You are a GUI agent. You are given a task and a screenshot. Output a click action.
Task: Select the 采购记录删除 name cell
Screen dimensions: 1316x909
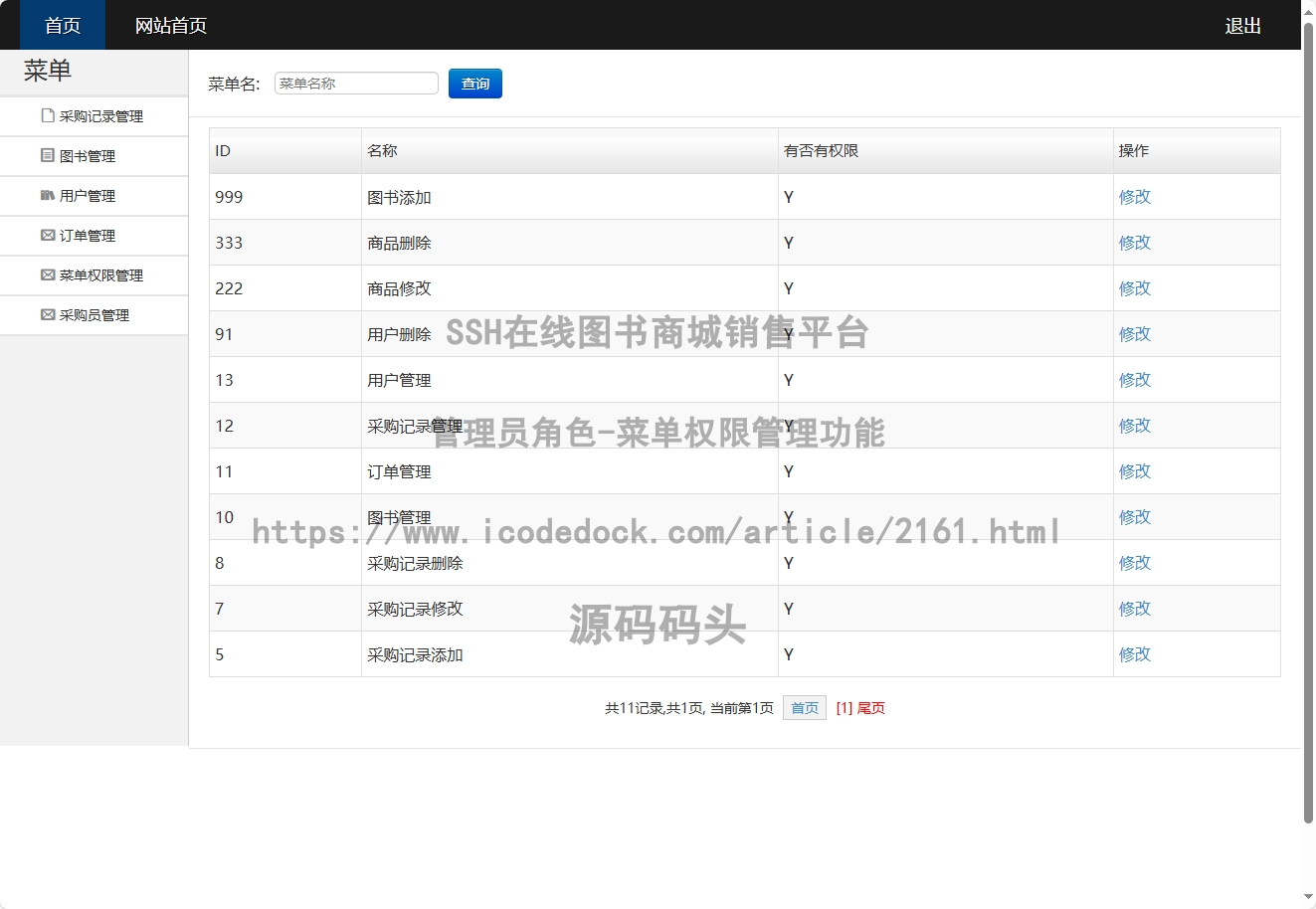[x=570, y=563]
